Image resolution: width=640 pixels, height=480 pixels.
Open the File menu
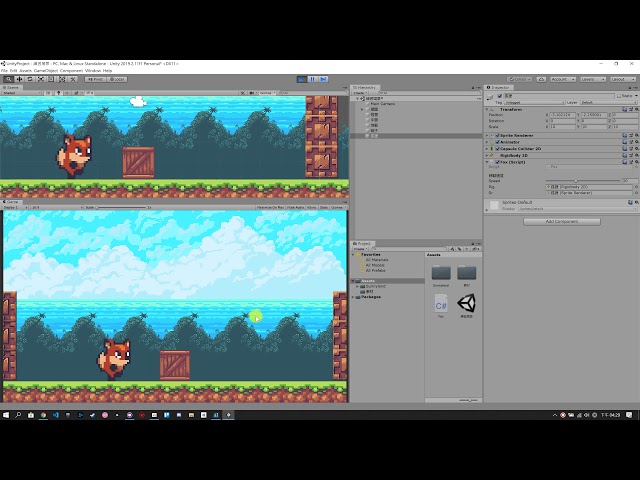point(4,71)
